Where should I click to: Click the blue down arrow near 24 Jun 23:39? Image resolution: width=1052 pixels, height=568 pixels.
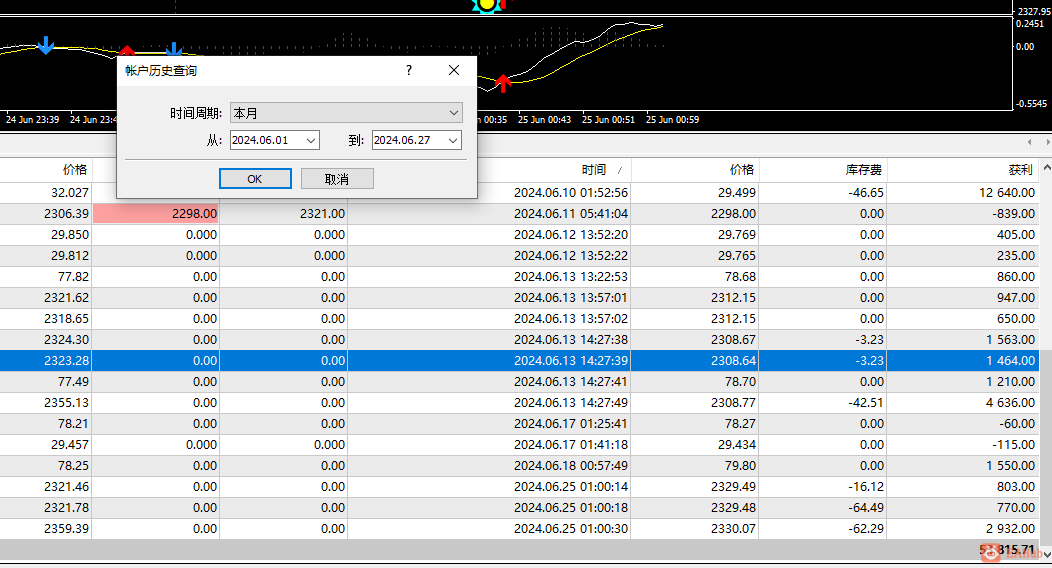46,46
